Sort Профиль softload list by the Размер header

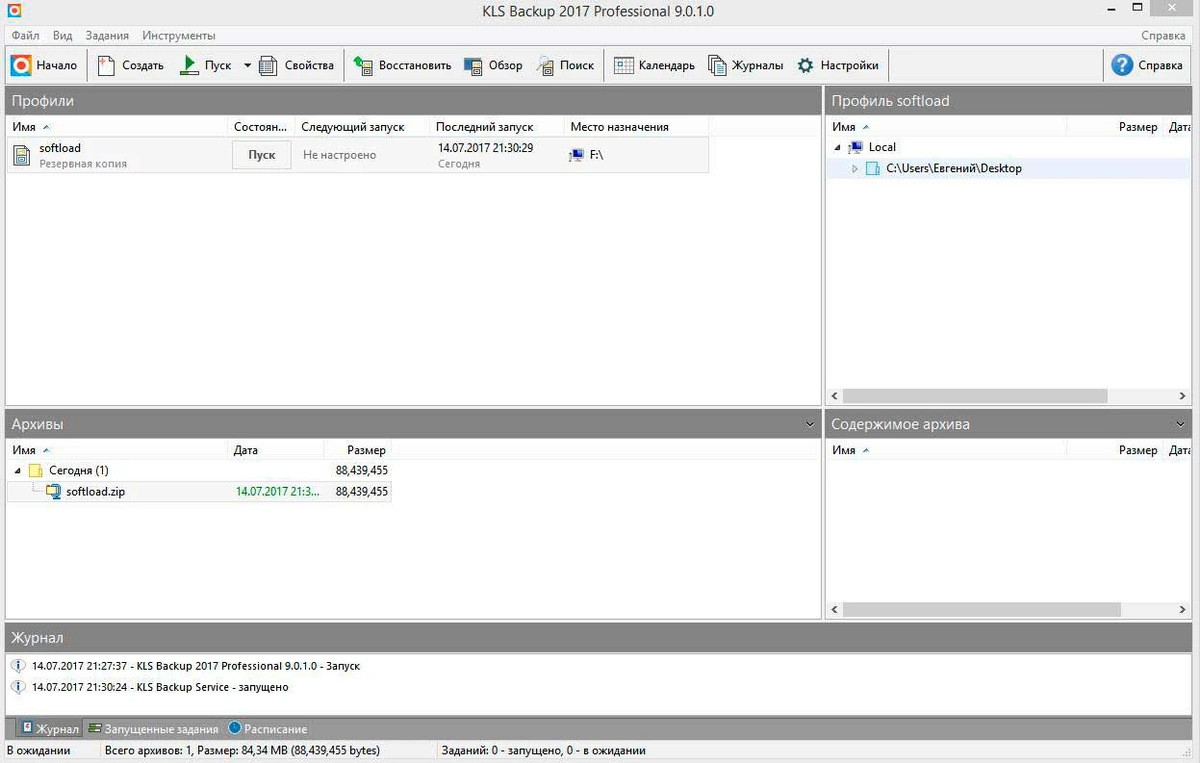click(1137, 127)
